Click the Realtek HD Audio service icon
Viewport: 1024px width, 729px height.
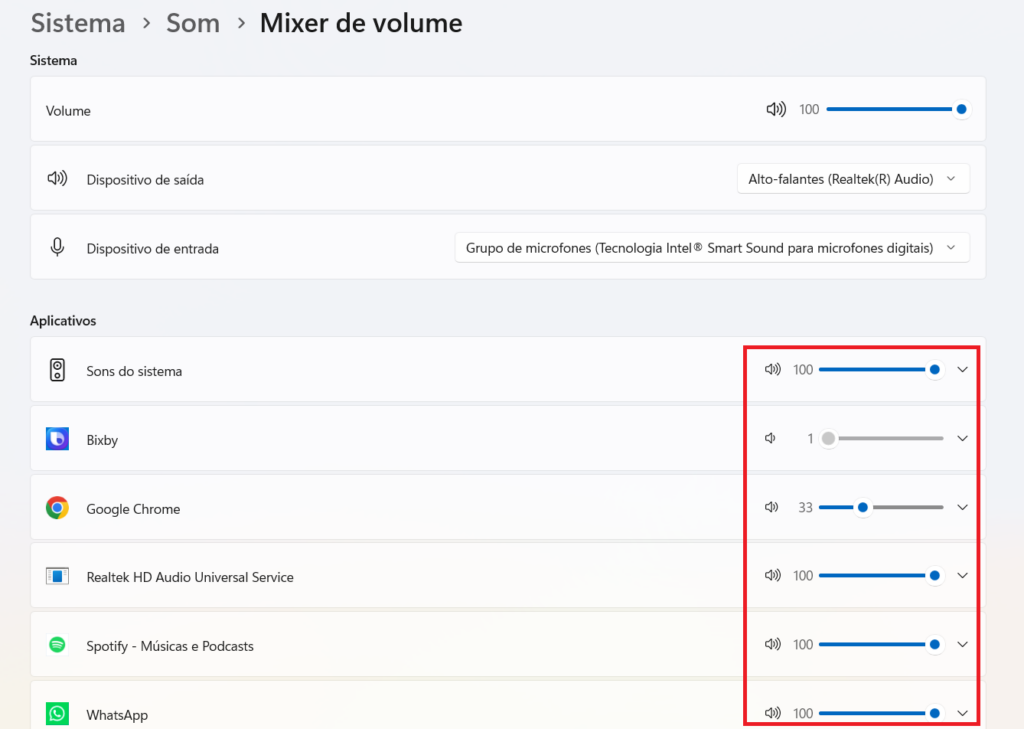tap(57, 576)
